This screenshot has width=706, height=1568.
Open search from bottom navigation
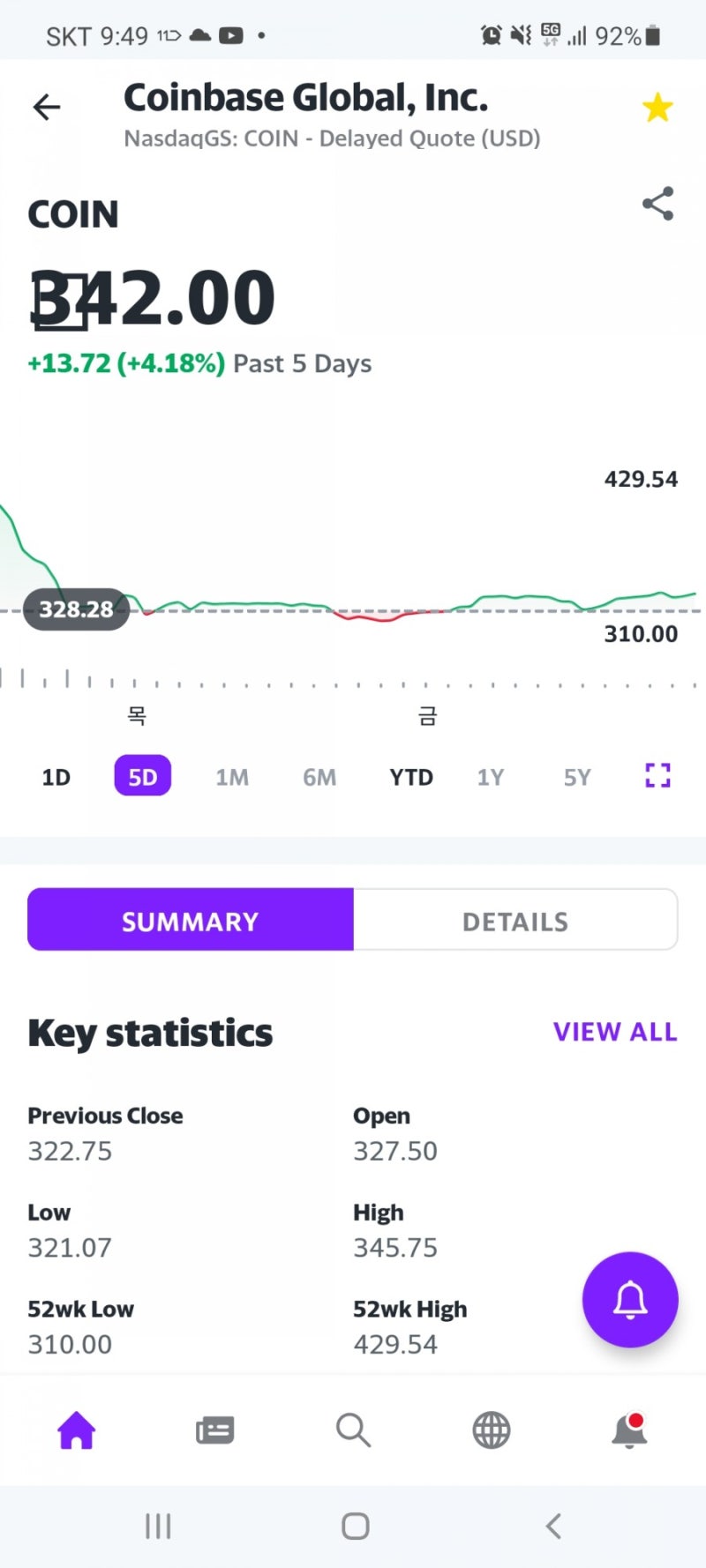click(353, 1430)
